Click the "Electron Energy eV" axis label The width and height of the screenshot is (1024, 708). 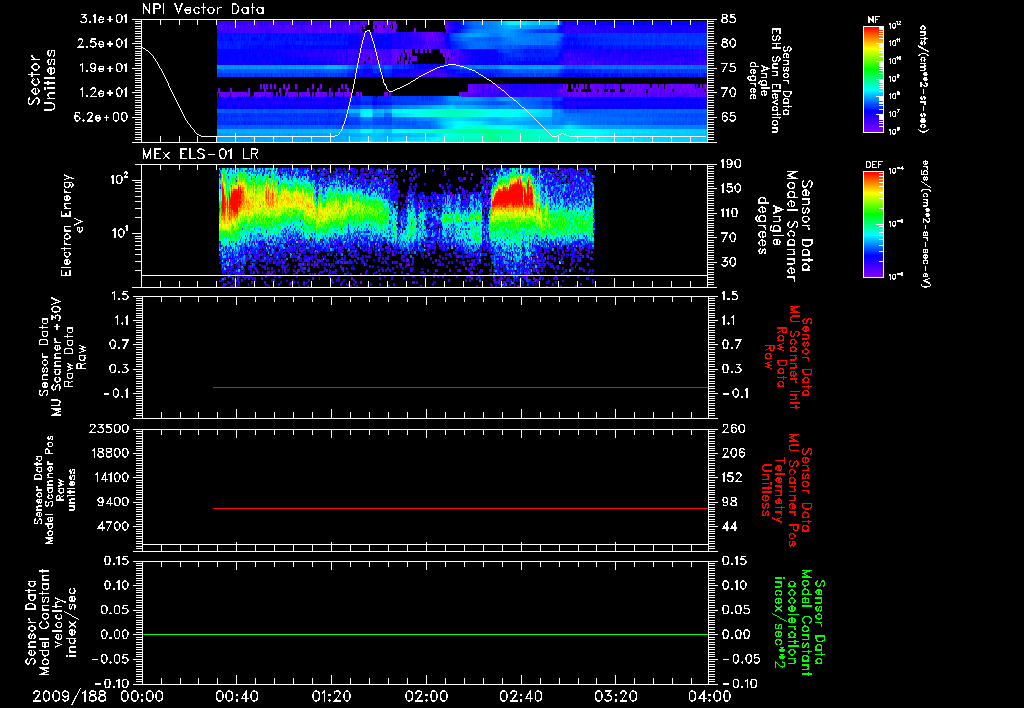[72, 225]
